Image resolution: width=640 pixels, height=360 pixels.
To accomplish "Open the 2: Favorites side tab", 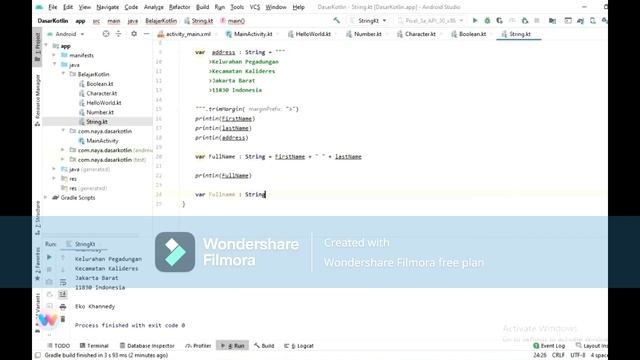I will tap(38, 264).
